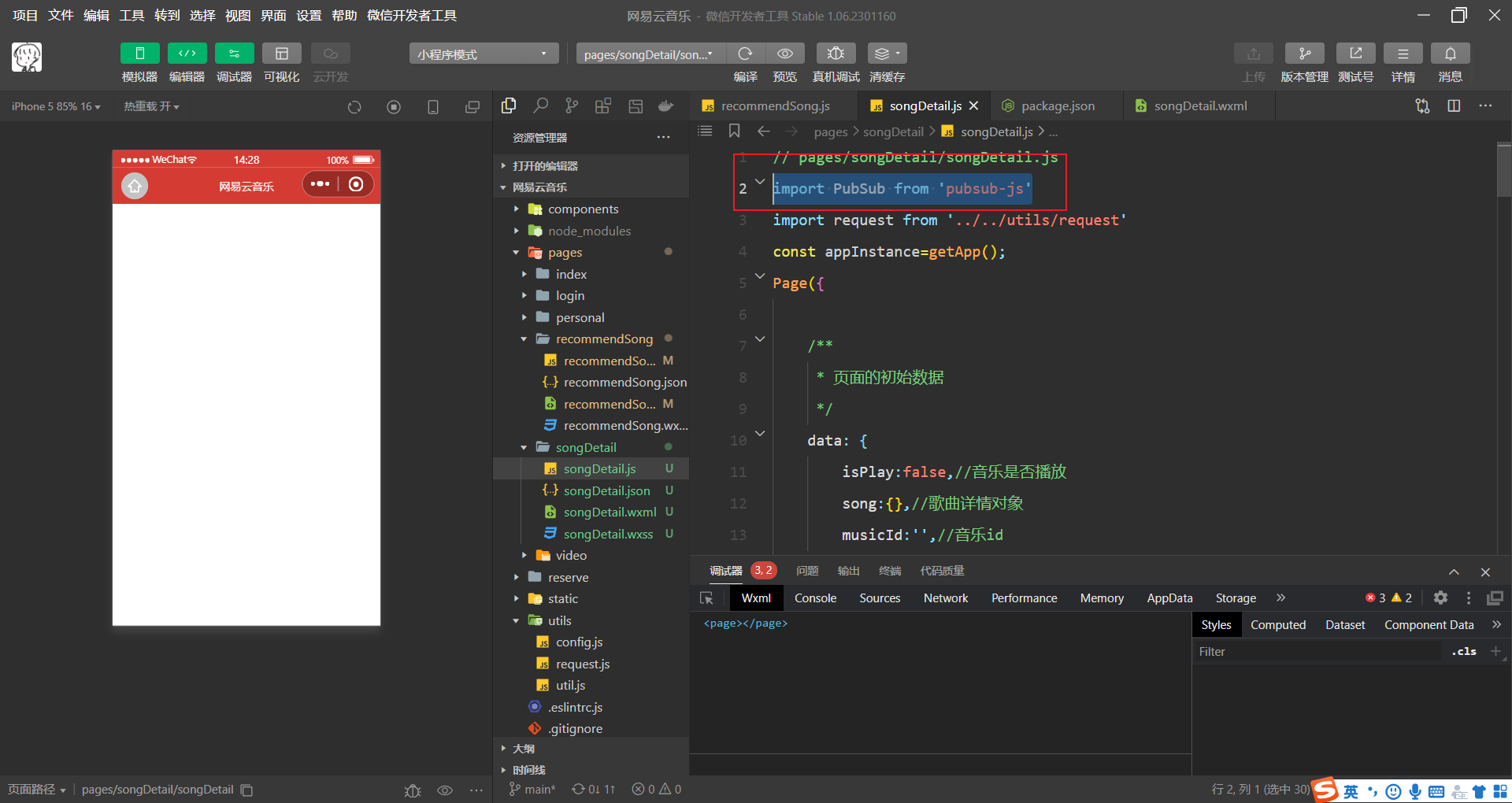Screen dimensions: 1512x803
Task: Toggle the editor panel button
Action: coord(187,54)
